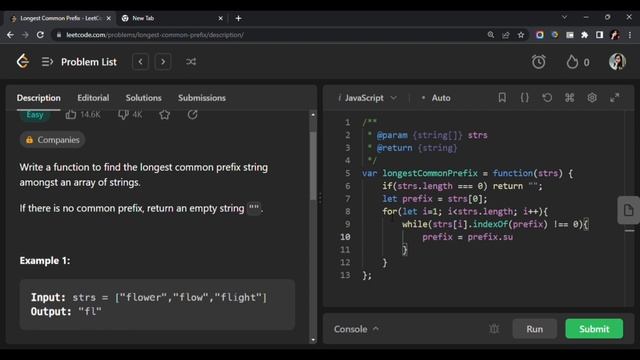Go to previous problem arrow
Screen dimensions: 640x360
click(140, 62)
